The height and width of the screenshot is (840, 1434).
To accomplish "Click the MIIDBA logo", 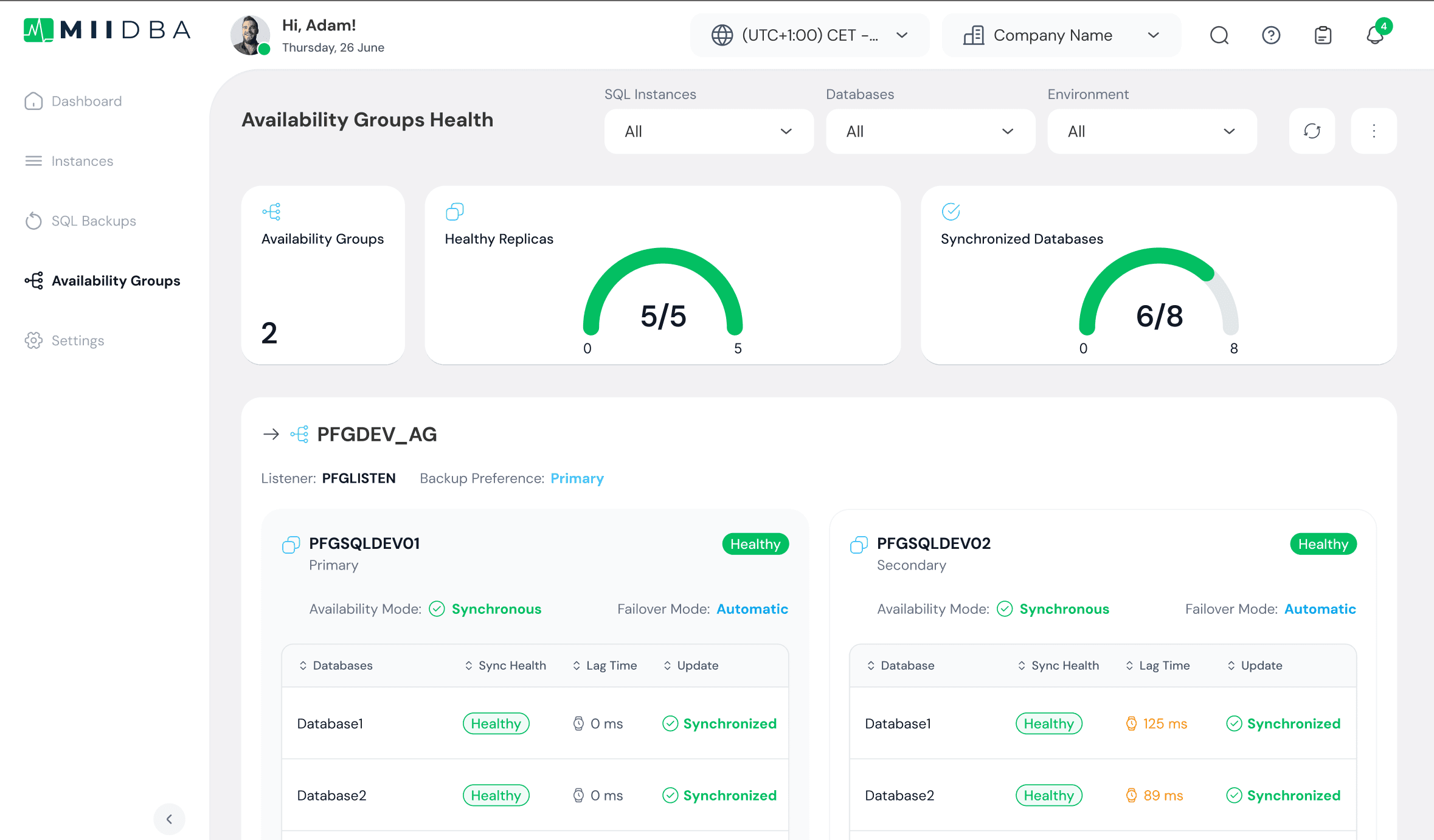I will click(x=107, y=30).
